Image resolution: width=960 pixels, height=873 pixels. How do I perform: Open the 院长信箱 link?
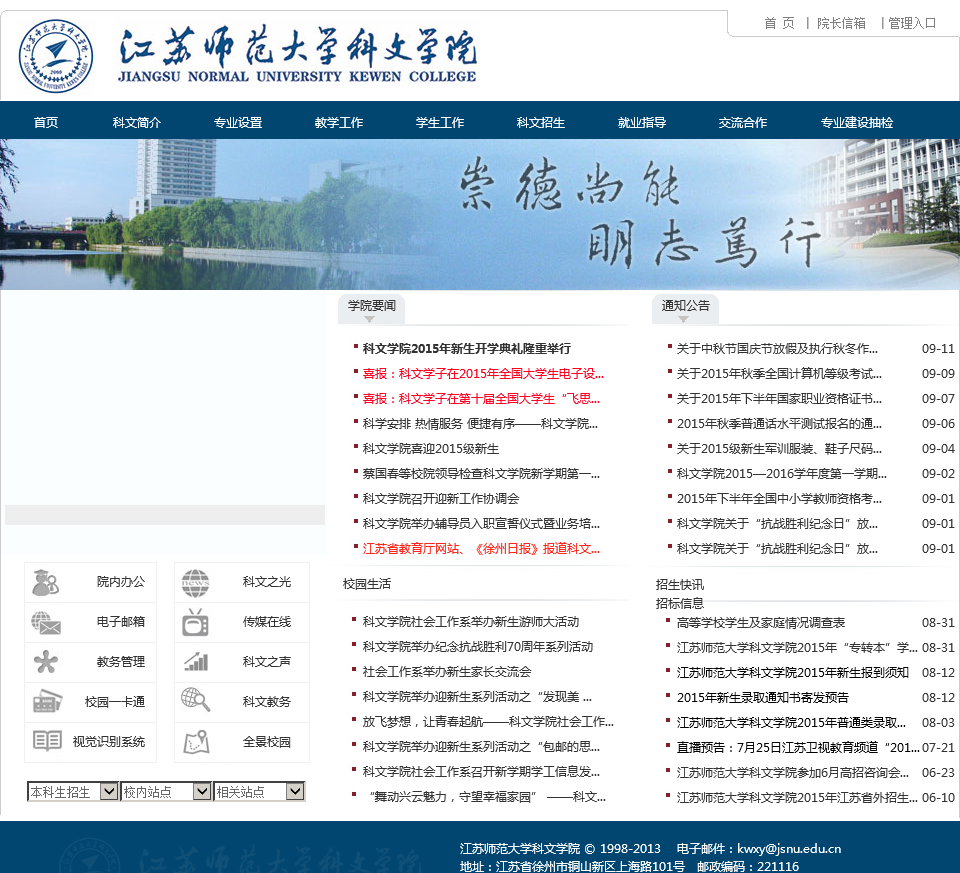pyautogui.click(x=841, y=23)
